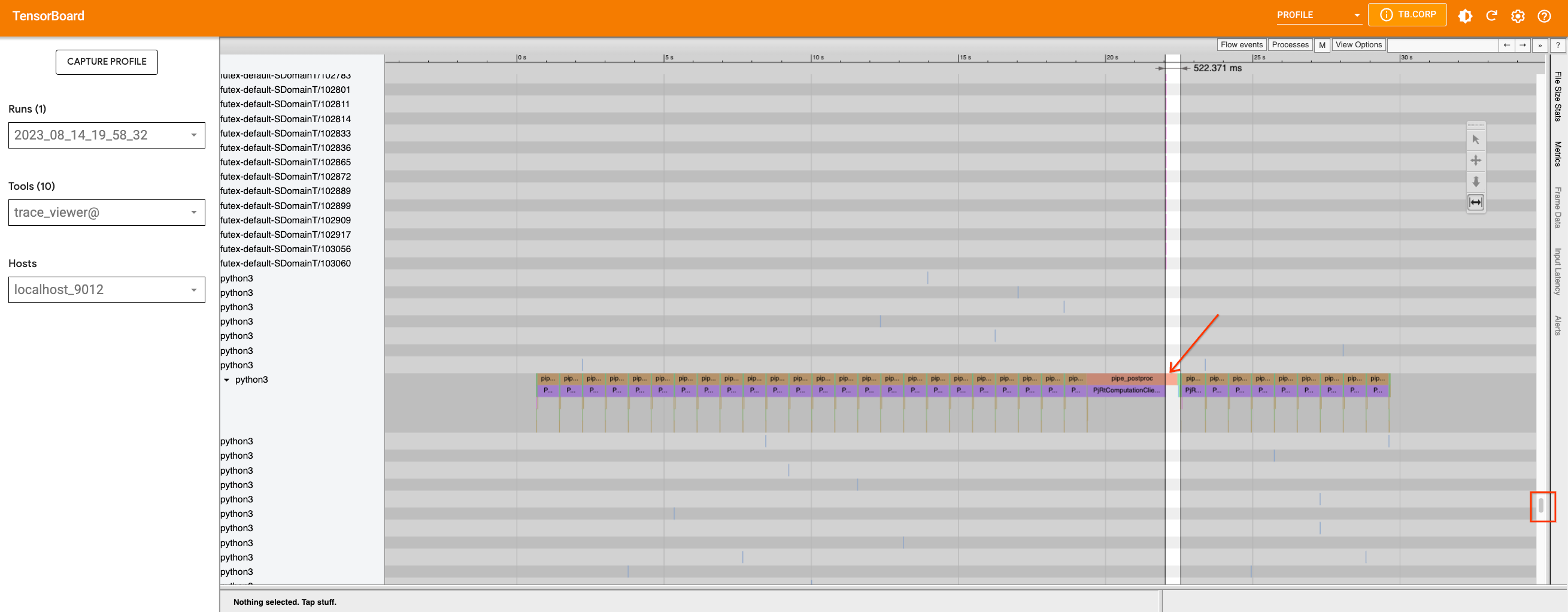Viewport: 1568px width, 612px height.
Task: Open the Runs dropdown 2023_08_14_19_58_32
Action: [x=107, y=135]
